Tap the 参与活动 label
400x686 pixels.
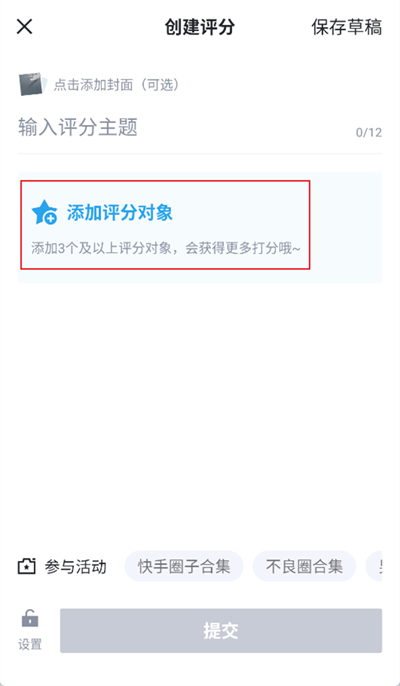(x=75, y=567)
